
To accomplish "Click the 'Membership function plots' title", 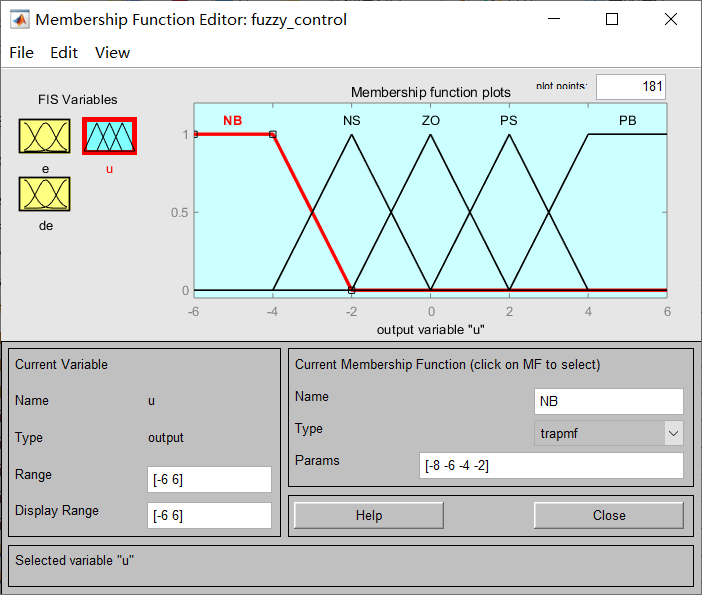I will (x=430, y=92).
